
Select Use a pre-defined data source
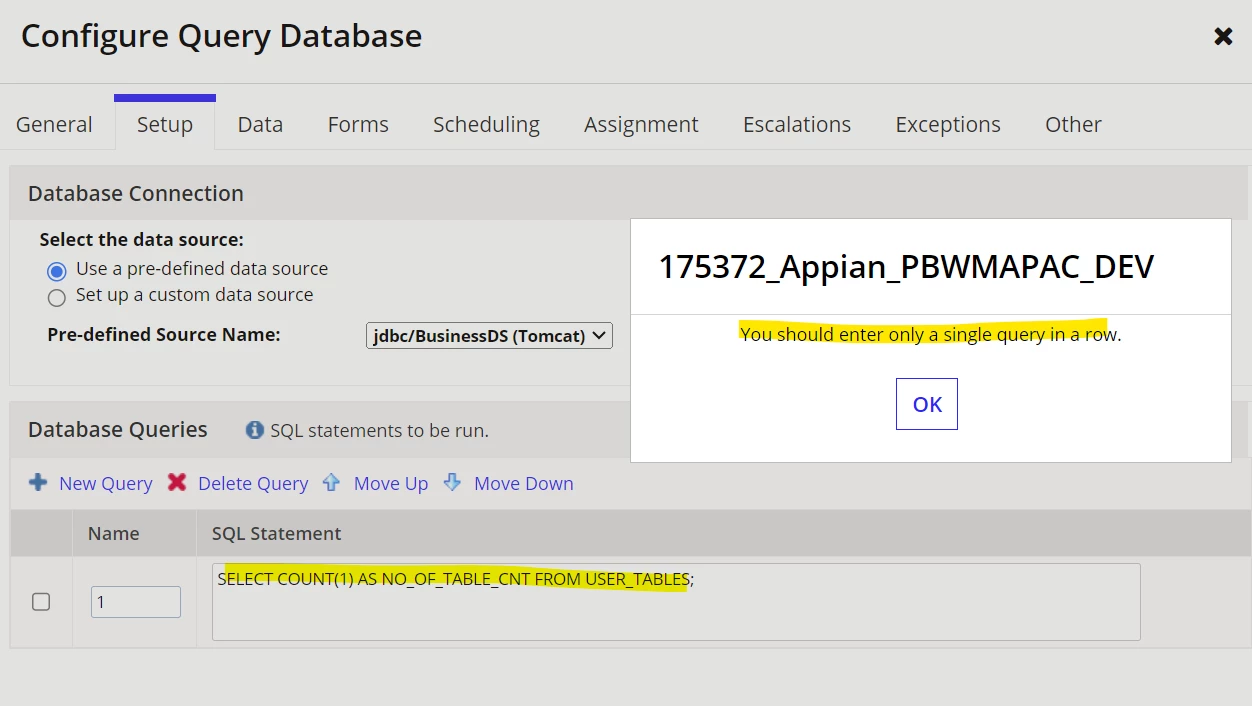pyautogui.click(x=57, y=270)
